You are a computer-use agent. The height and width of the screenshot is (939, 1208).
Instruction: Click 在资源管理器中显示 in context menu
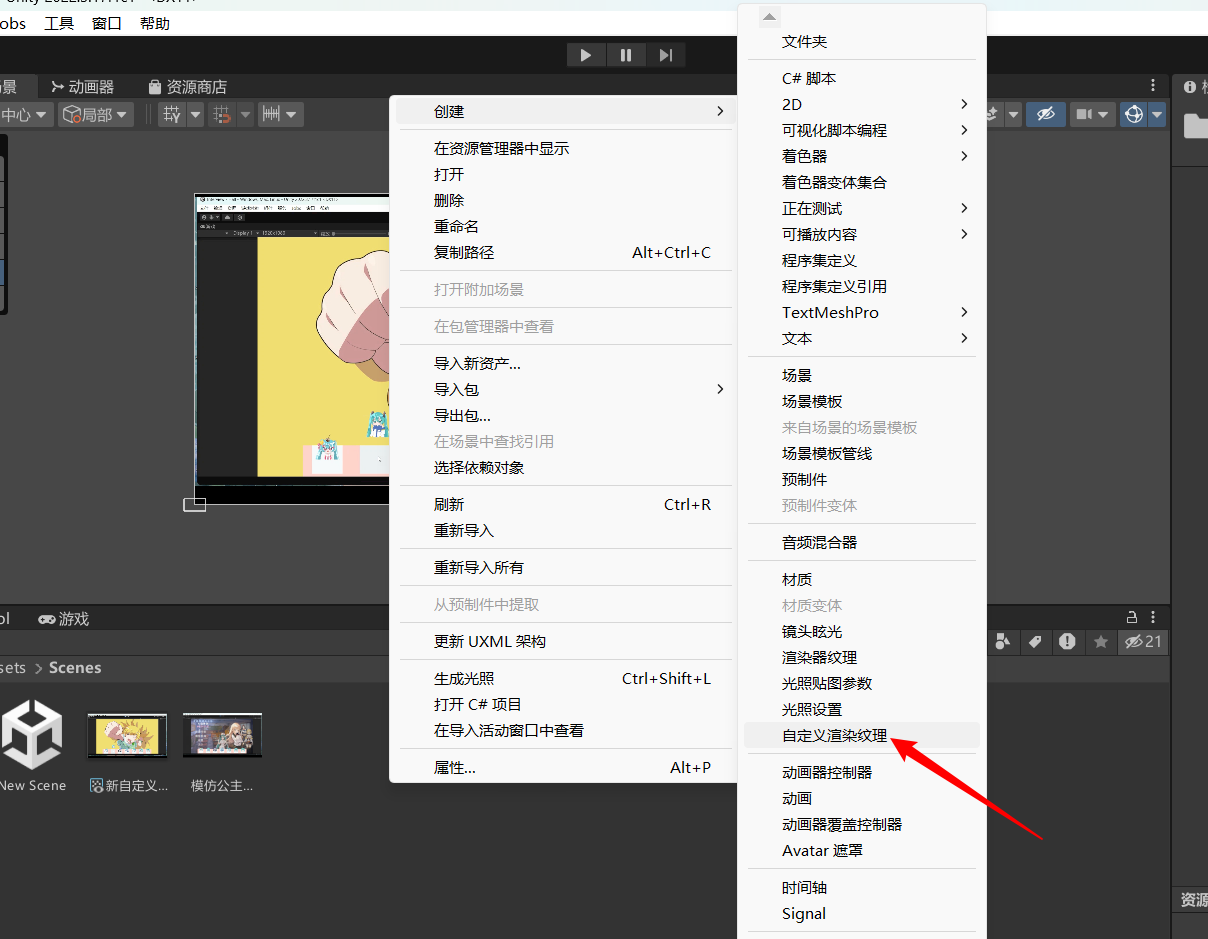[x=566, y=148]
